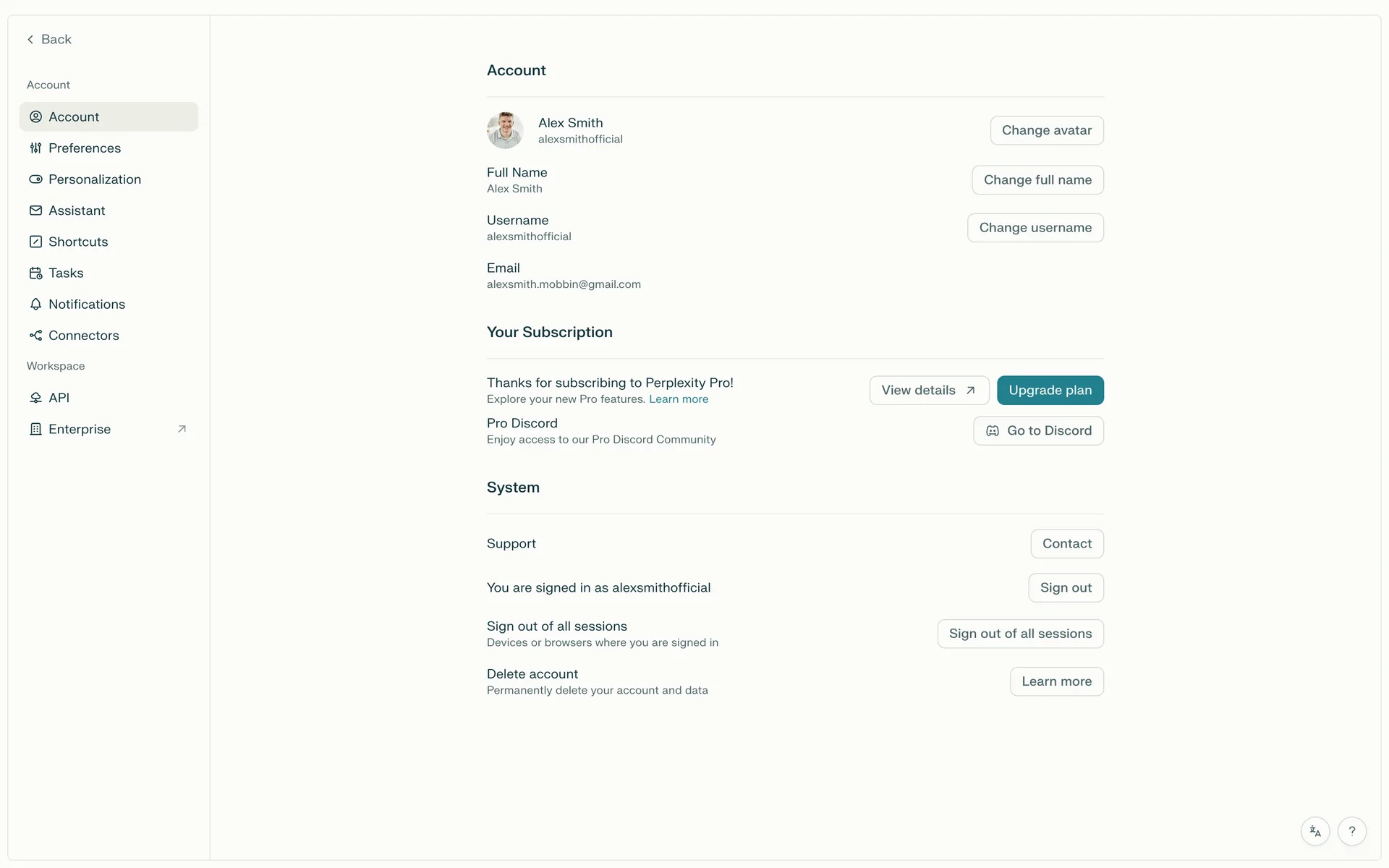This screenshot has height=868, width=1389.
Task: Click Change username button
Action: [x=1035, y=228]
